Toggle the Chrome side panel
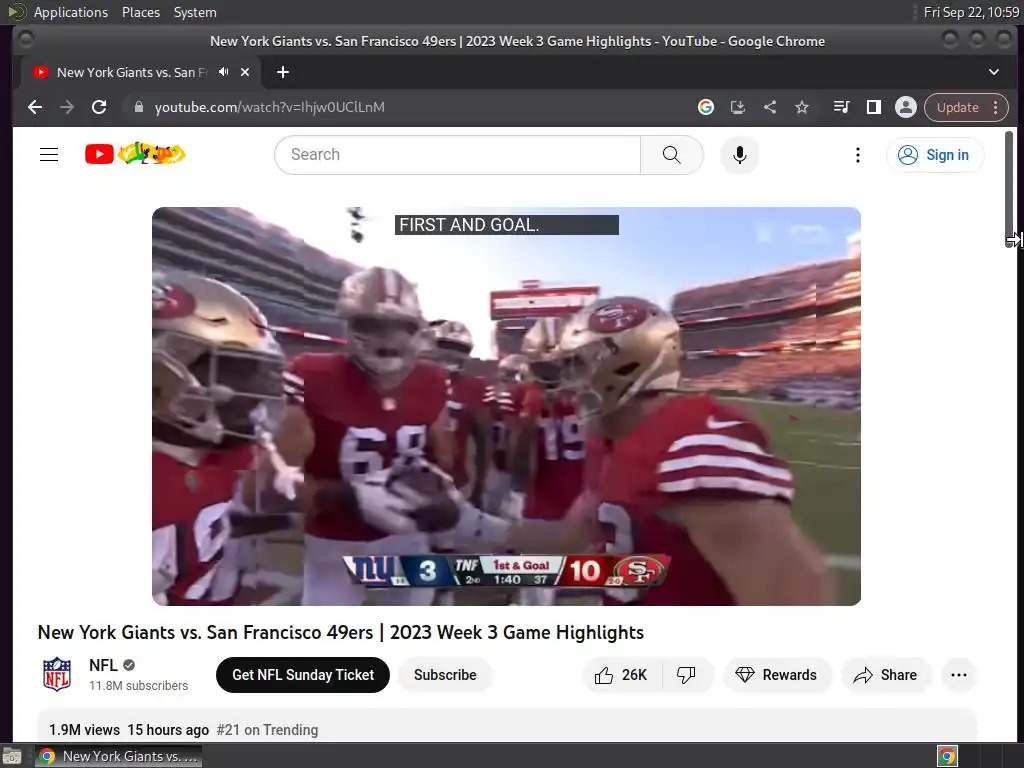The image size is (1024, 768). (x=873, y=107)
